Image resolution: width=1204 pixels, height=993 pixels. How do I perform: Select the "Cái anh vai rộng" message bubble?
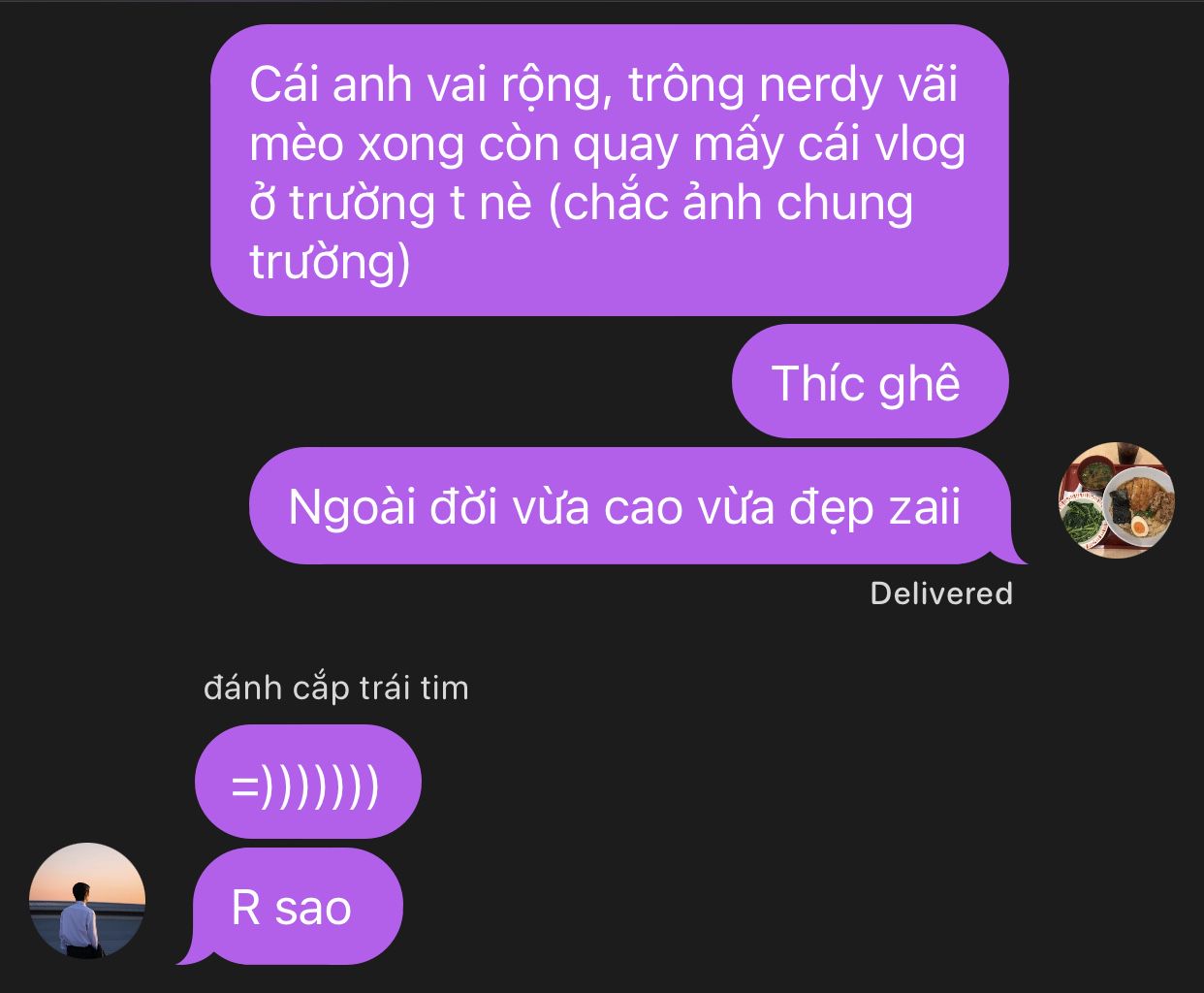click(x=610, y=171)
